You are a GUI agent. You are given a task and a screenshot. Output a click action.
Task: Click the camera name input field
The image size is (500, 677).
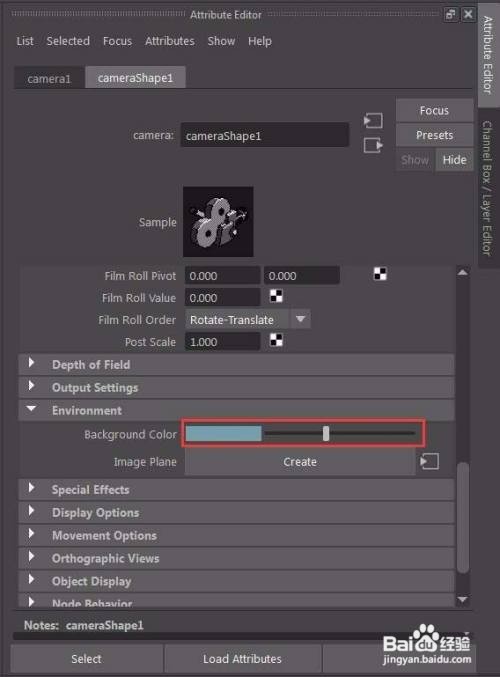[x=265, y=136]
